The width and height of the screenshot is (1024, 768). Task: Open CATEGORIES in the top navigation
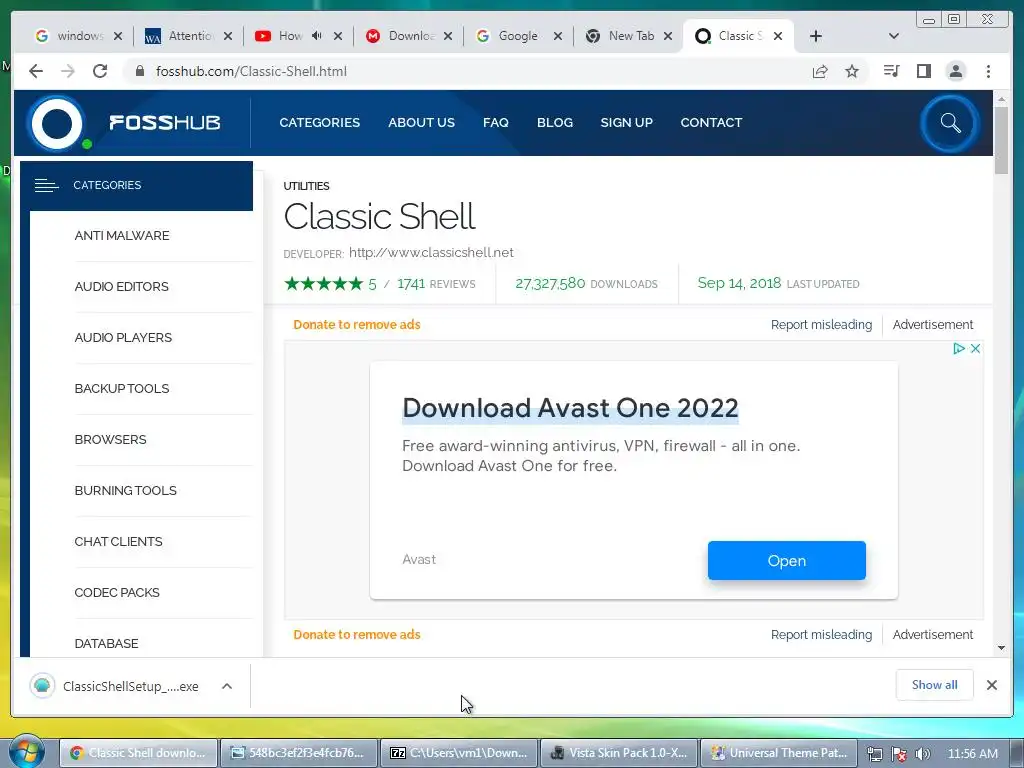click(x=319, y=123)
